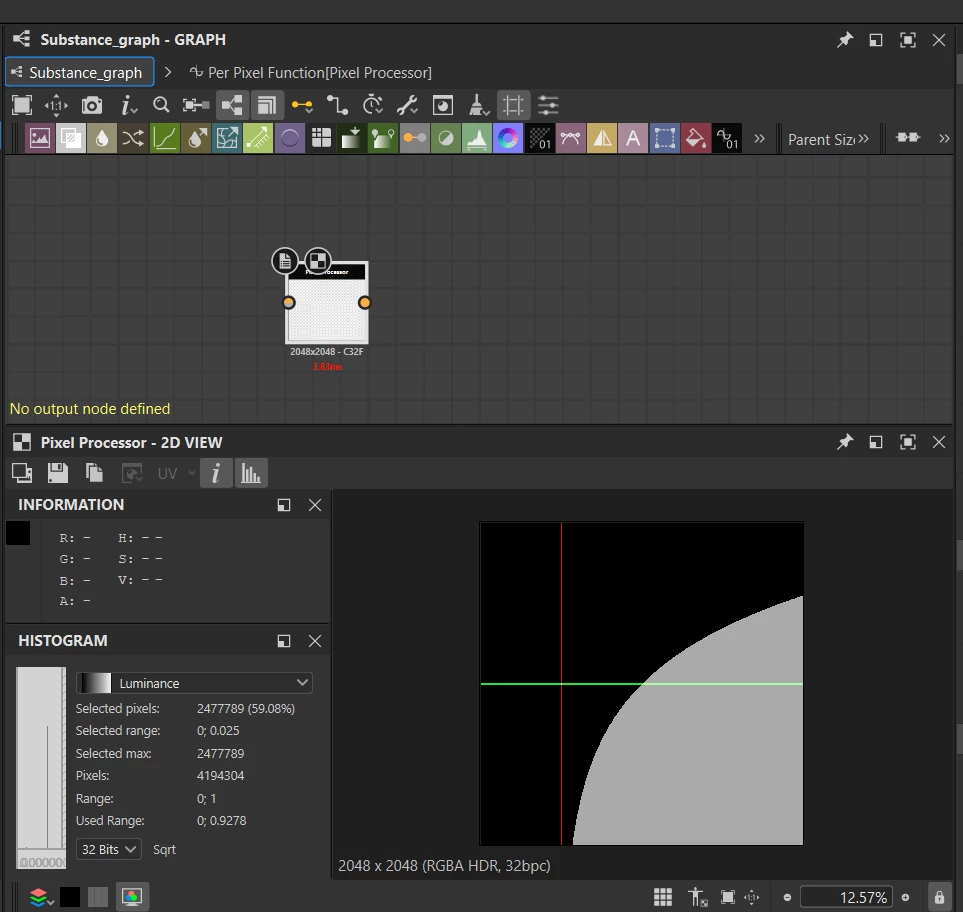Select Per Pixel Function breadcrumb item

[310, 72]
